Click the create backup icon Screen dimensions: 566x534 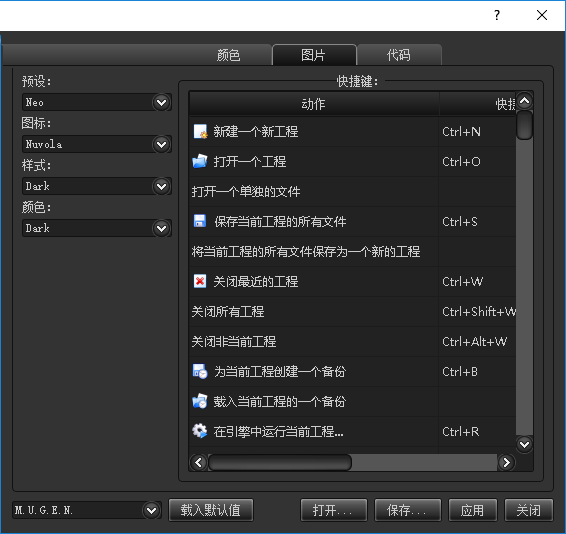point(200,371)
